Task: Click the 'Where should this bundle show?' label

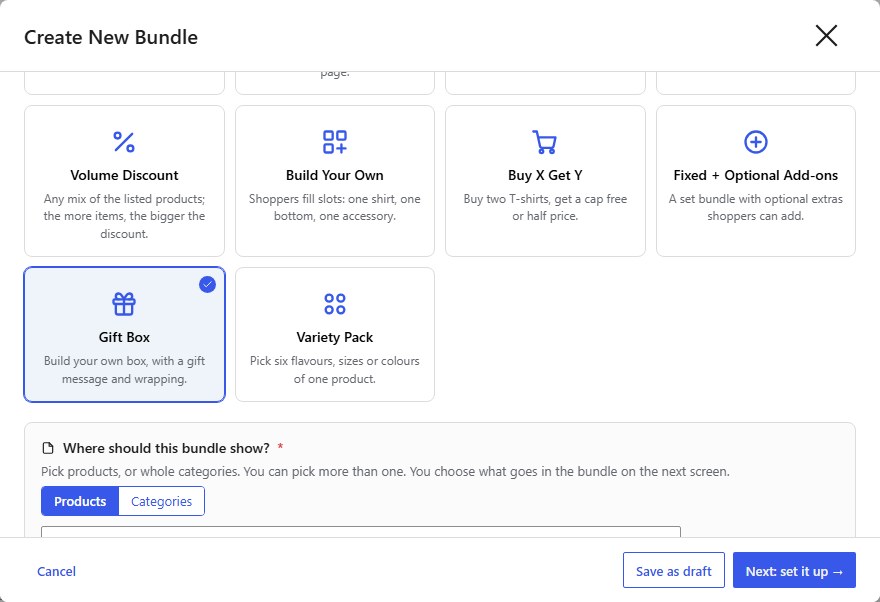Action: [166, 448]
